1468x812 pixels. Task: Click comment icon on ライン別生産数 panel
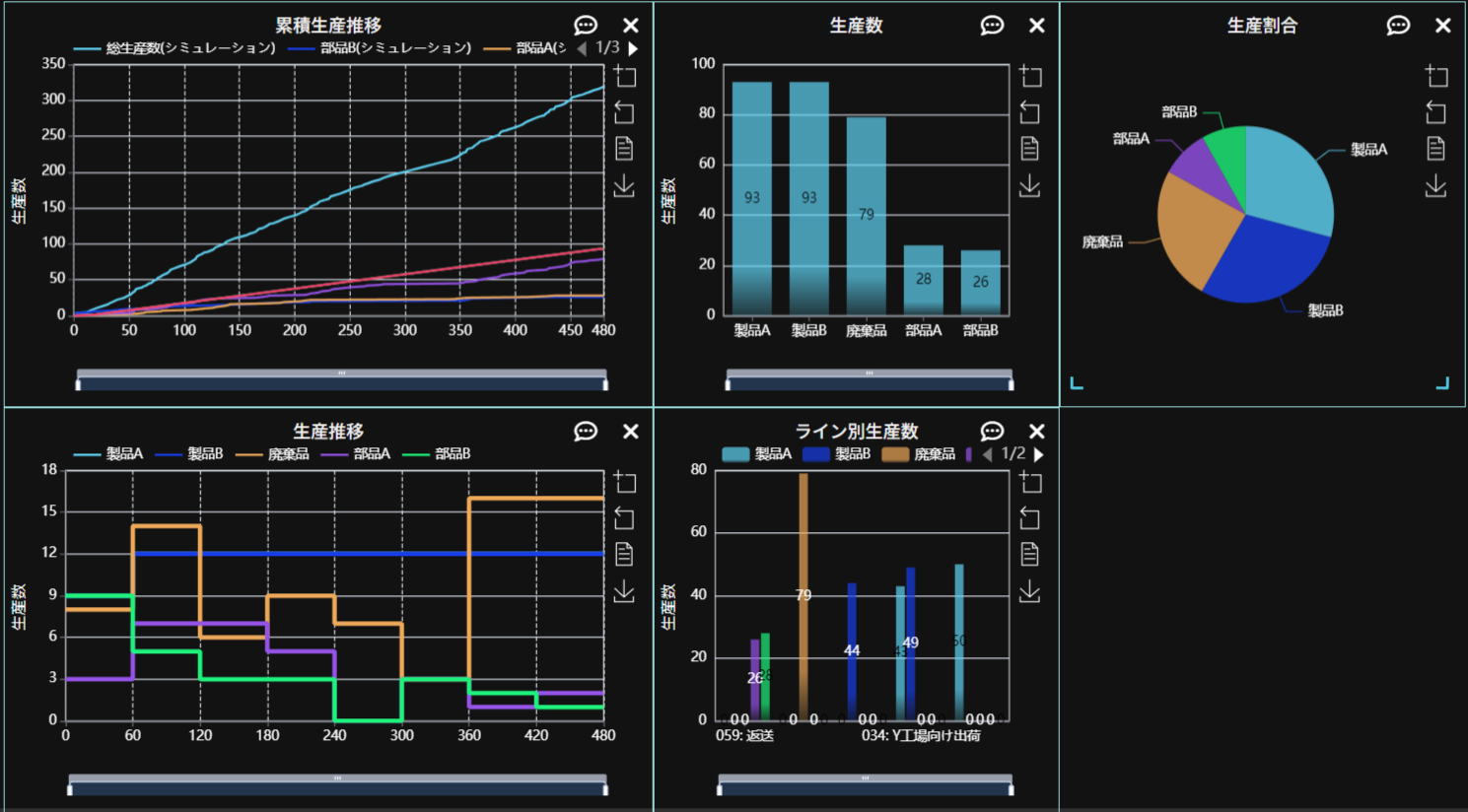click(x=992, y=432)
